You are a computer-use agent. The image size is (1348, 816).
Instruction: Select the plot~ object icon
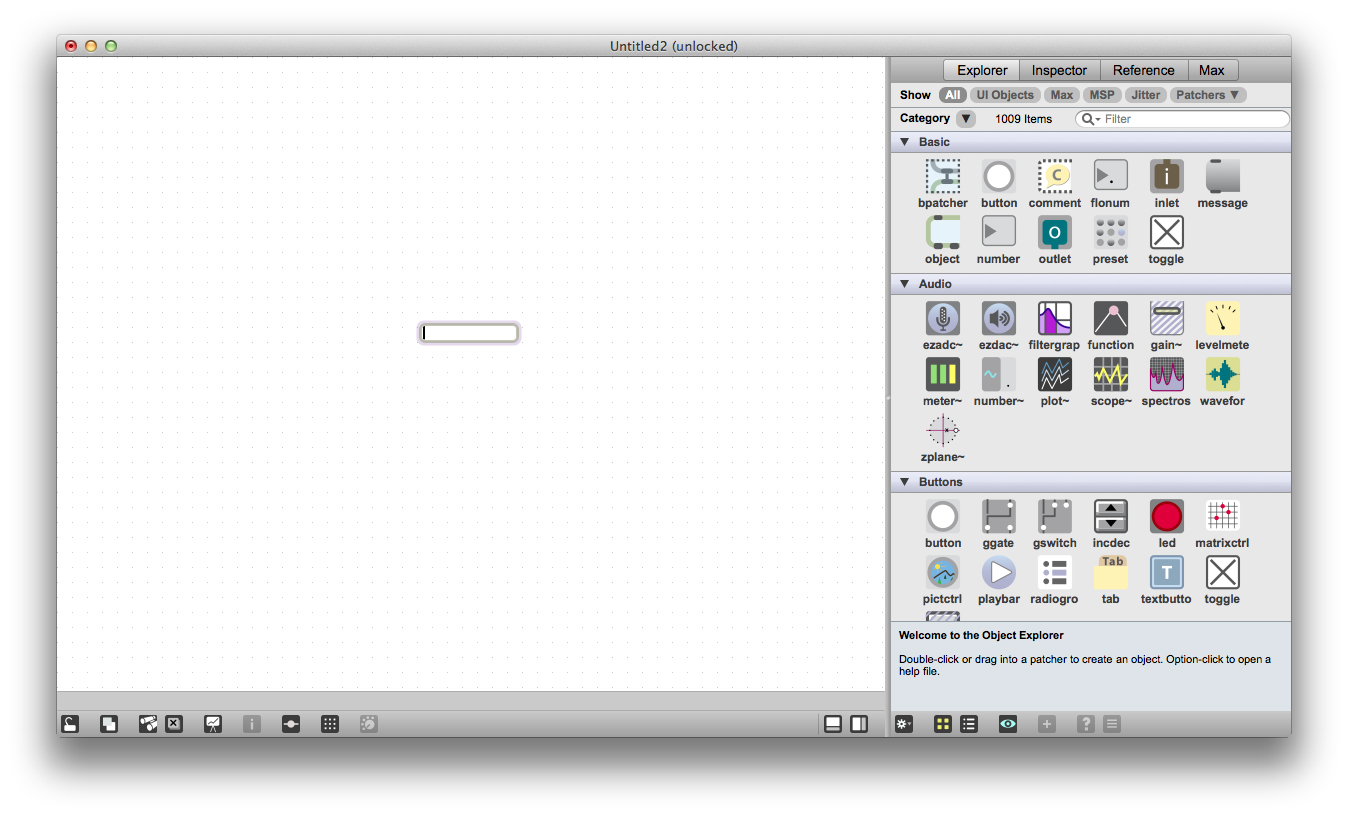click(1054, 375)
